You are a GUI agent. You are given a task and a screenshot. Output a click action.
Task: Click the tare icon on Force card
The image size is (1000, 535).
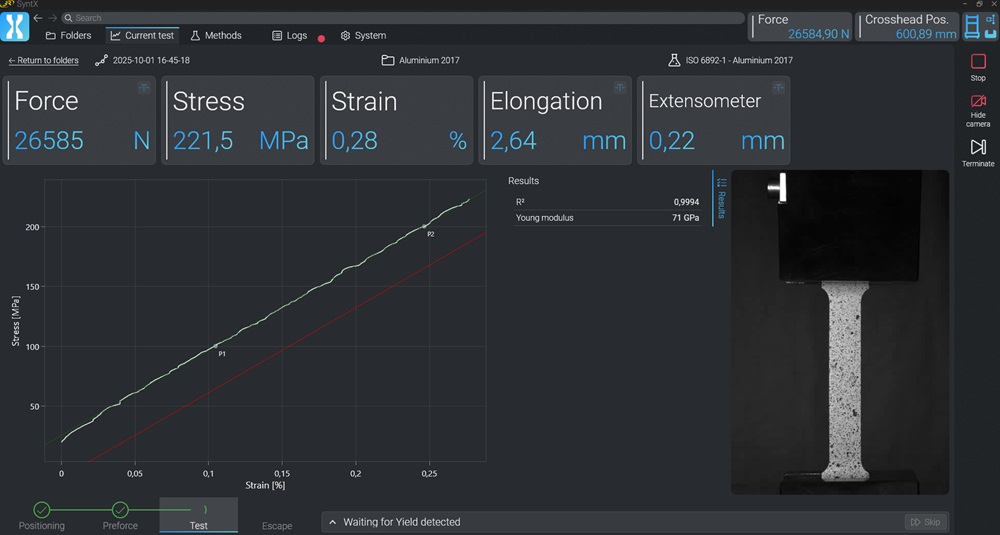coord(144,88)
